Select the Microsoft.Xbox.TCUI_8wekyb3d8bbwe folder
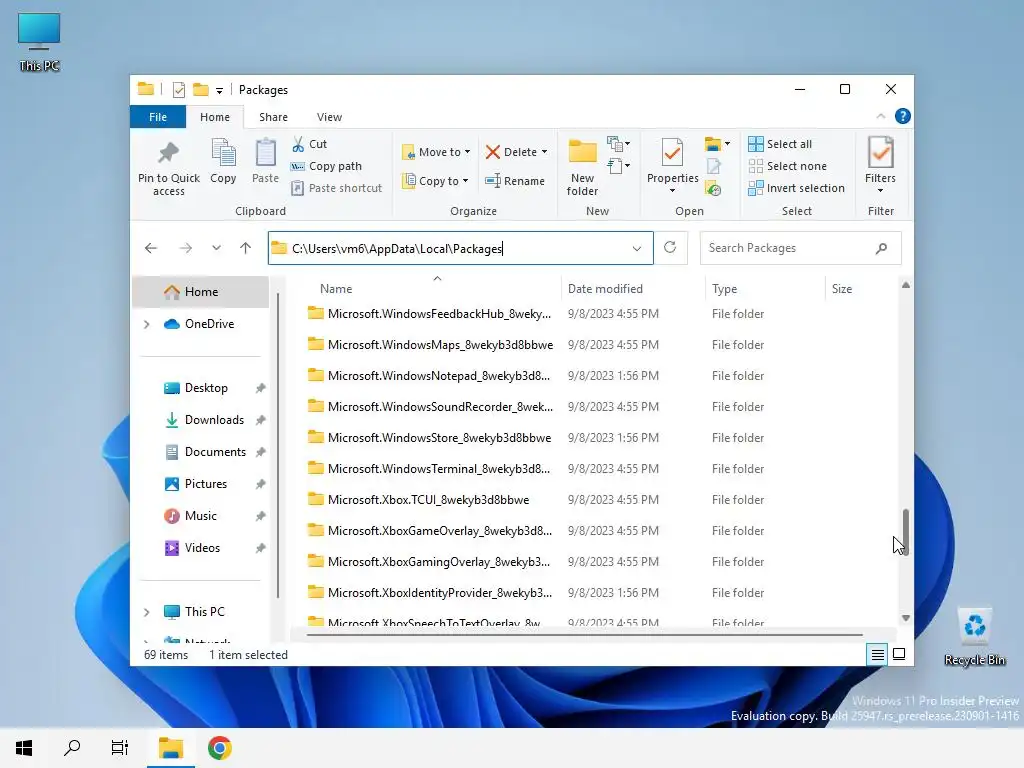The image size is (1024, 768). tap(418, 500)
